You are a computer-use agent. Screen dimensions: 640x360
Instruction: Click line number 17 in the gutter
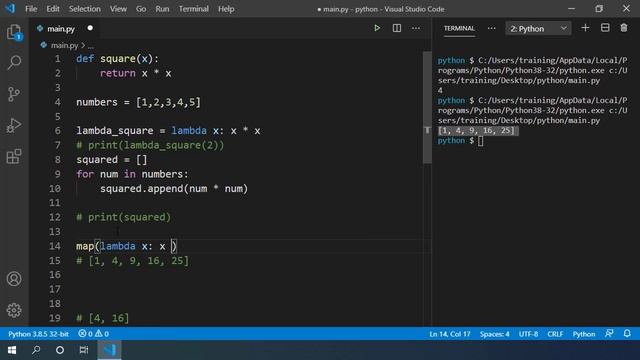pos(55,289)
